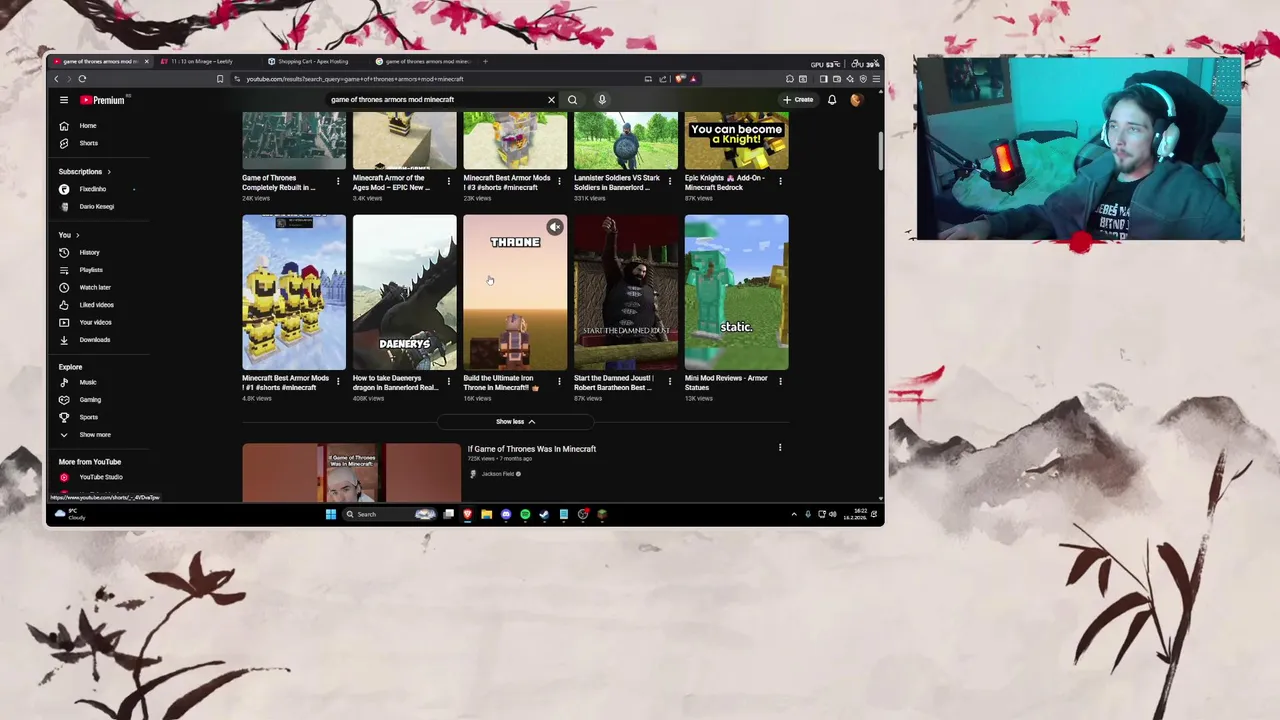Start voice search with the microphone icon
Screen dimensions: 1280x720
point(602,100)
